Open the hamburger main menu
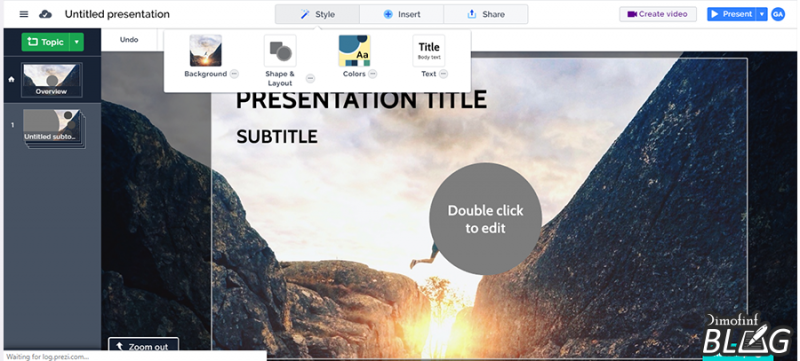 pyautogui.click(x=23, y=14)
